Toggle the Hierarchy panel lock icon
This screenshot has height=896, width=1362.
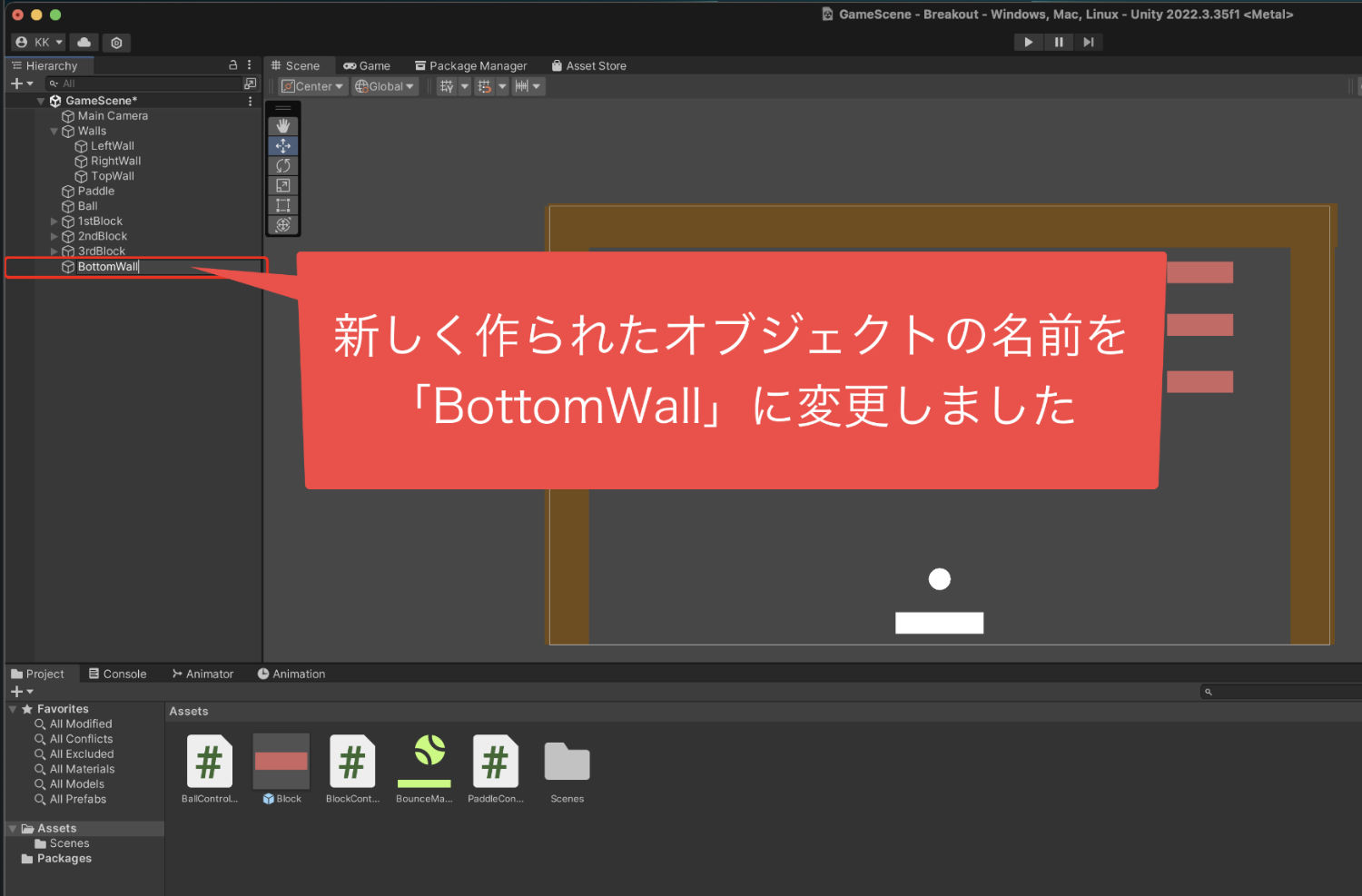[x=233, y=65]
